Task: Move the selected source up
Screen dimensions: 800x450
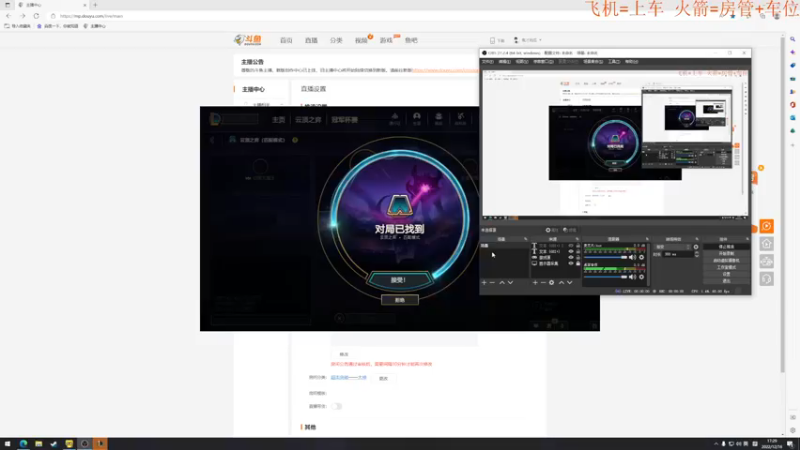Action: [x=562, y=283]
